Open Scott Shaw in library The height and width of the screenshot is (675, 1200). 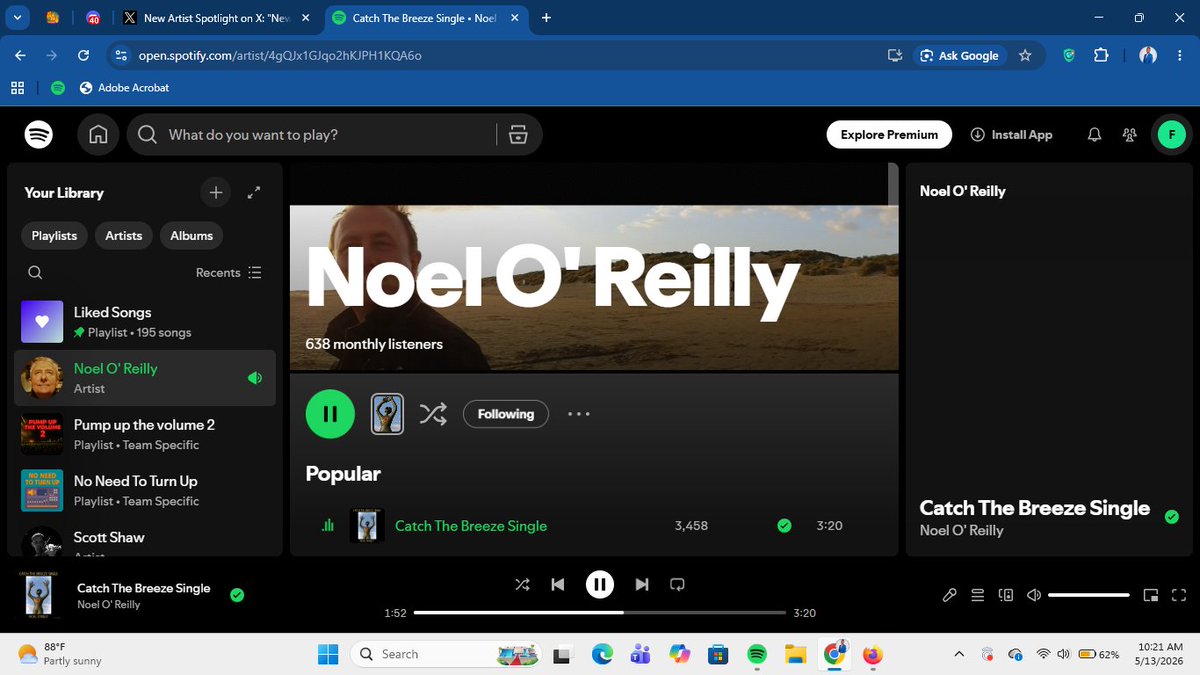point(145,540)
